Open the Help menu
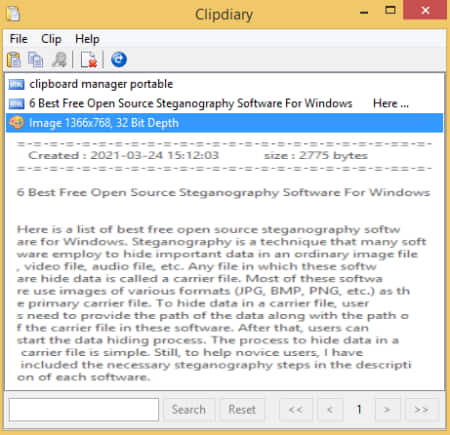 pyautogui.click(x=87, y=39)
